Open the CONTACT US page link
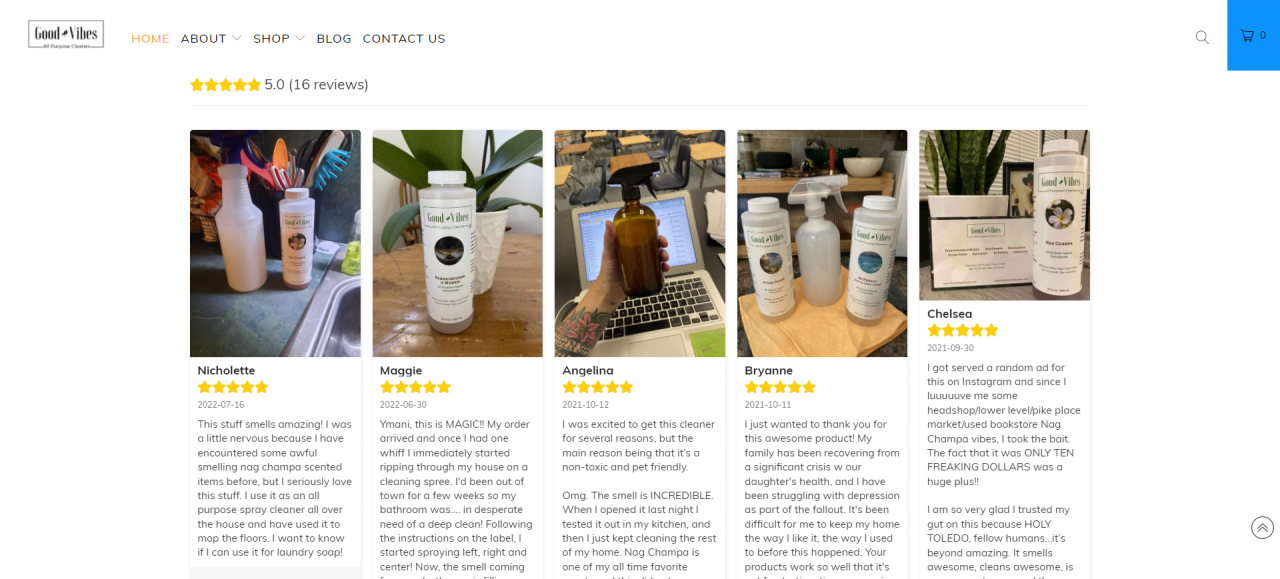This screenshot has height=579, width=1280. [x=404, y=38]
